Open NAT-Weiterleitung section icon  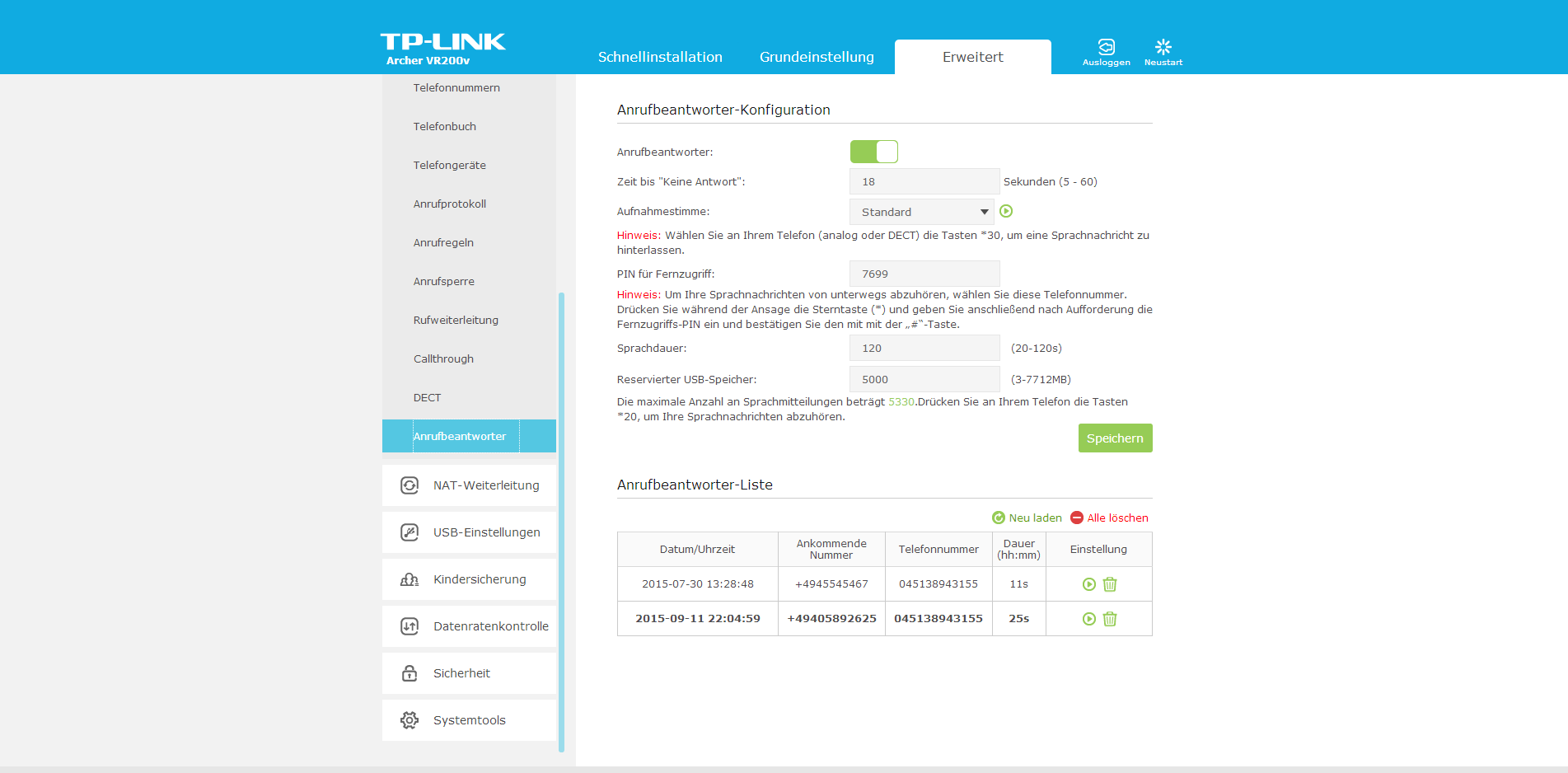pyautogui.click(x=410, y=485)
